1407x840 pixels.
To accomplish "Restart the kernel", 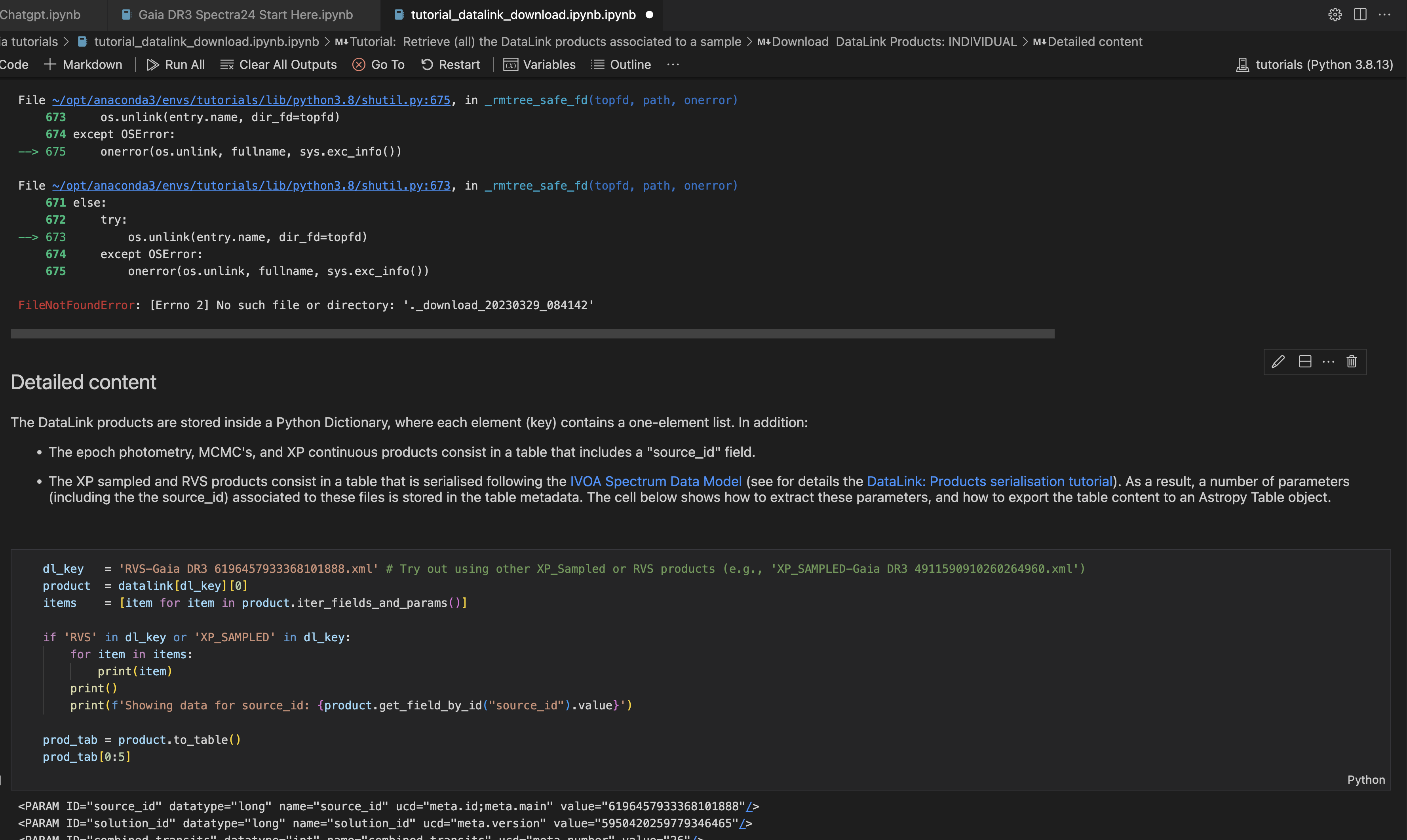I will click(451, 65).
